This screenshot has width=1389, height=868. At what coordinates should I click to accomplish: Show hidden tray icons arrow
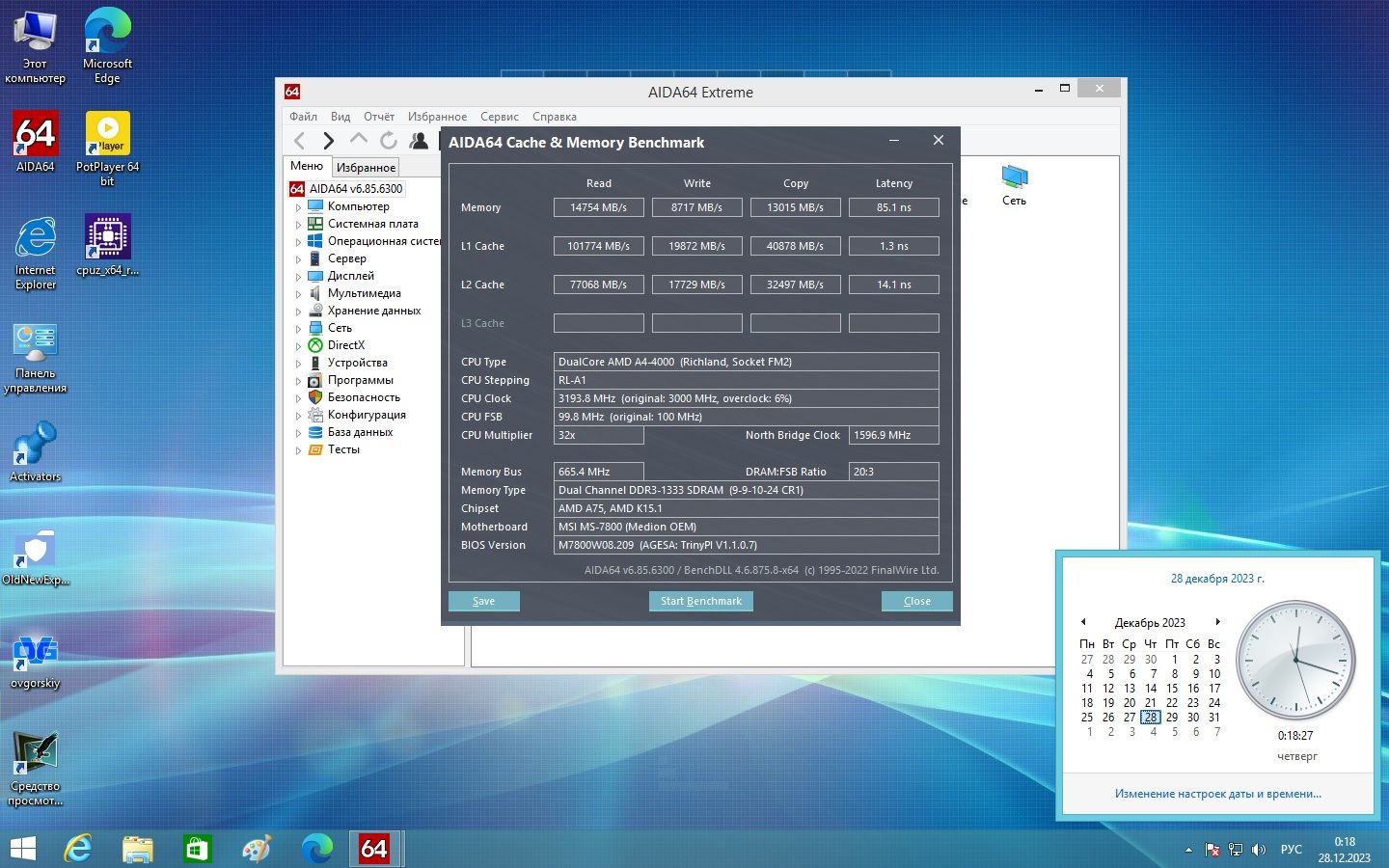tap(1188, 850)
